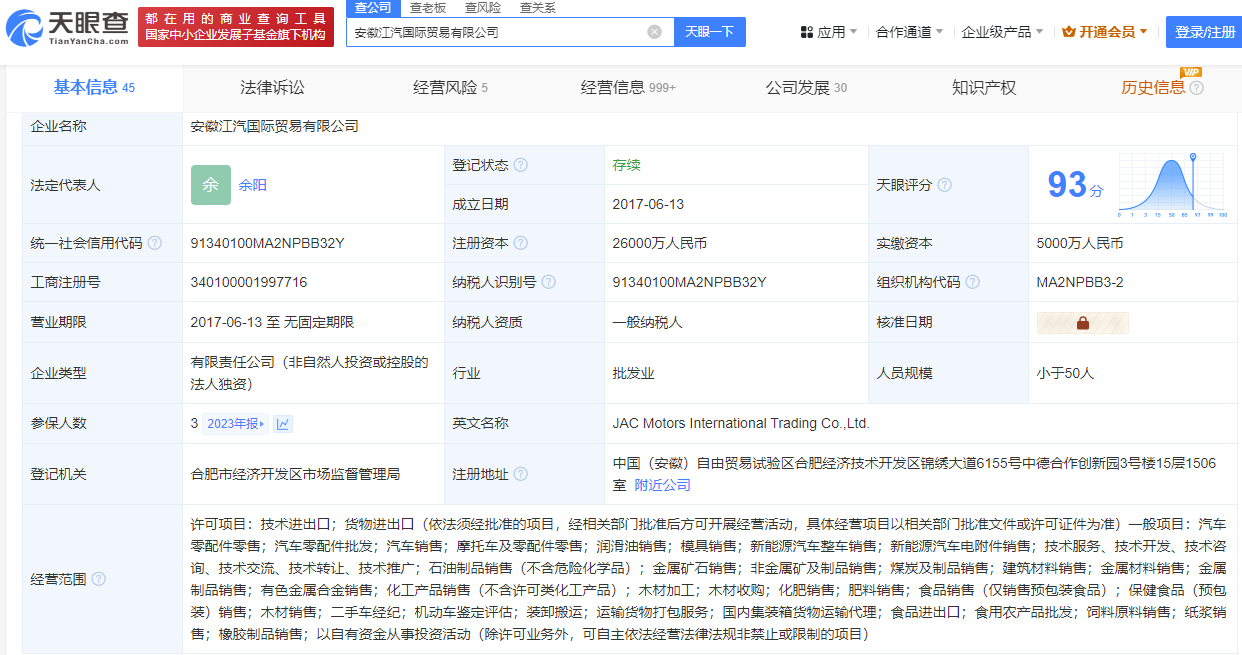Clear the search box with the X icon
The height and width of the screenshot is (655, 1242).
coord(654,32)
